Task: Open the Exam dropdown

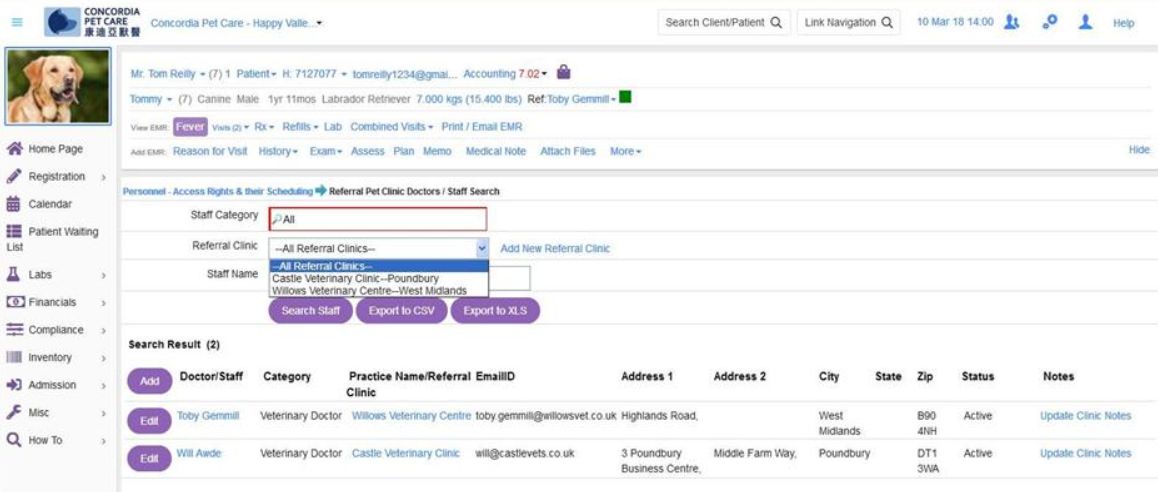Action: click(326, 151)
